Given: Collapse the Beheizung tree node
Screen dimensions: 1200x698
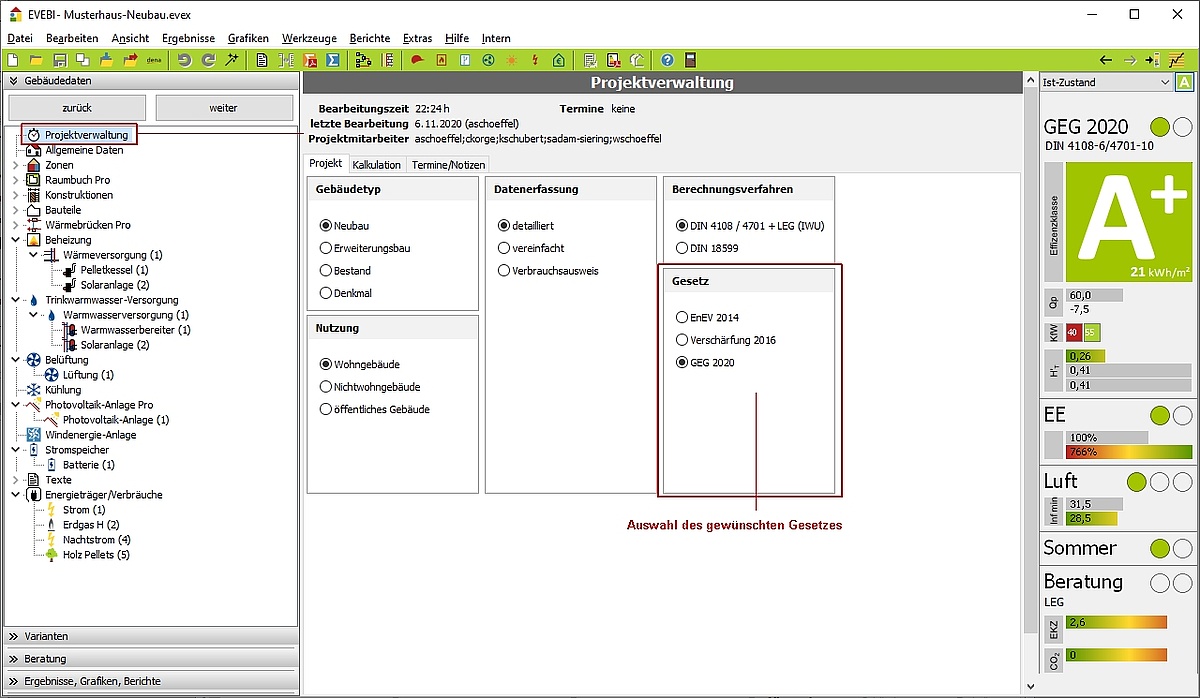Looking at the screenshot, I should tap(15, 240).
